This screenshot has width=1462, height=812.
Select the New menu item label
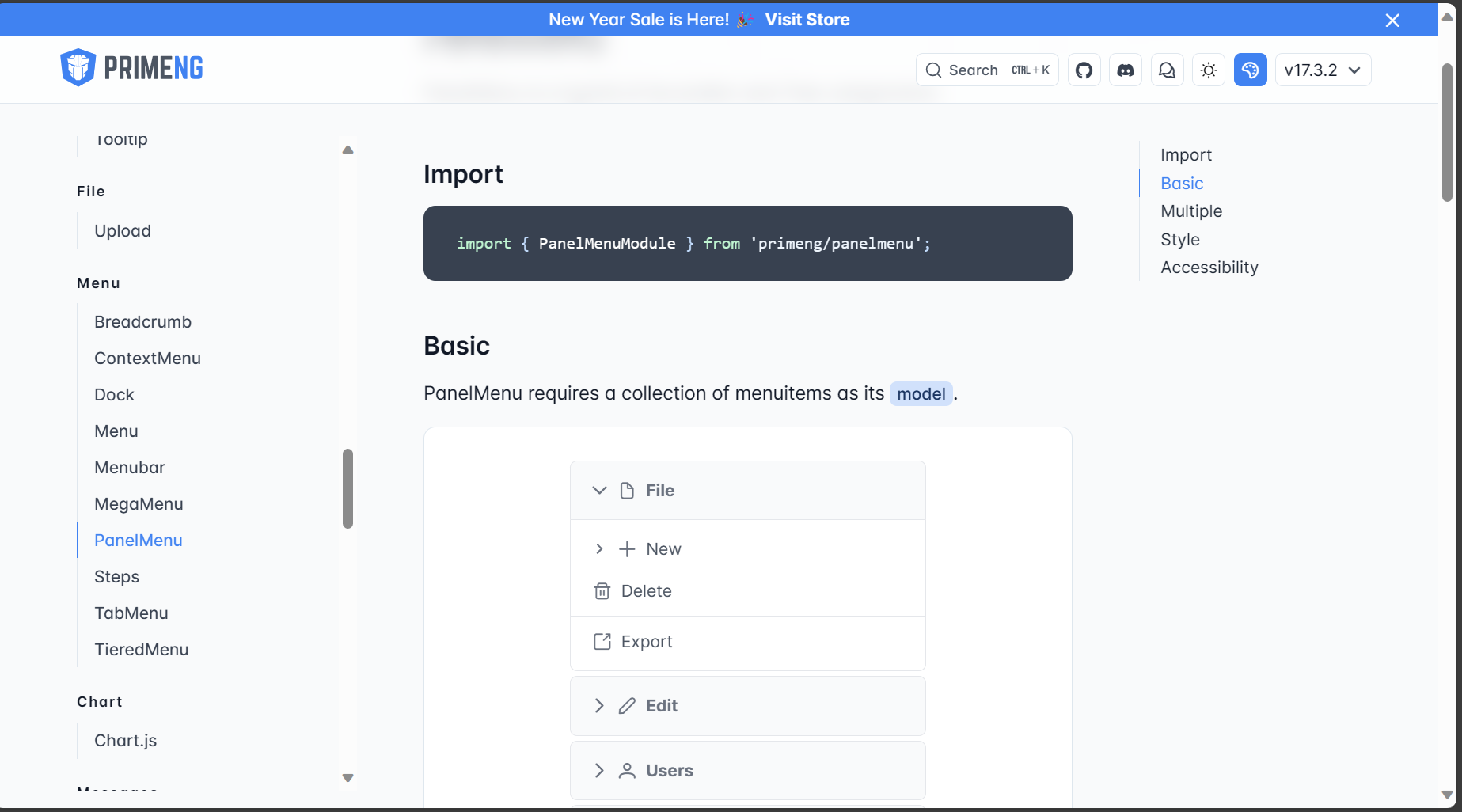[x=663, y=549]
